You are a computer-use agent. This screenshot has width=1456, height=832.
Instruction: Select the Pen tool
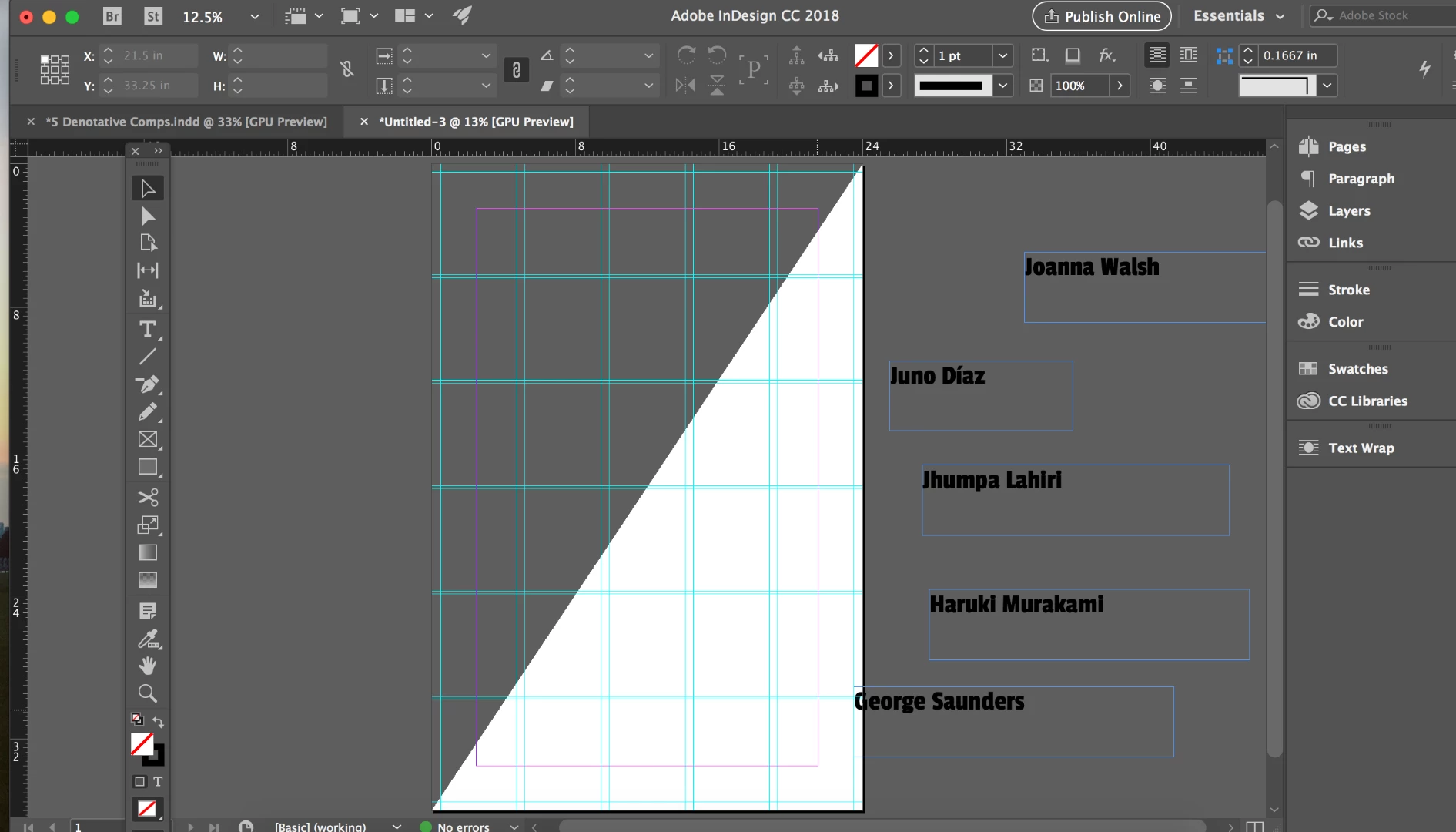point(148,384)
